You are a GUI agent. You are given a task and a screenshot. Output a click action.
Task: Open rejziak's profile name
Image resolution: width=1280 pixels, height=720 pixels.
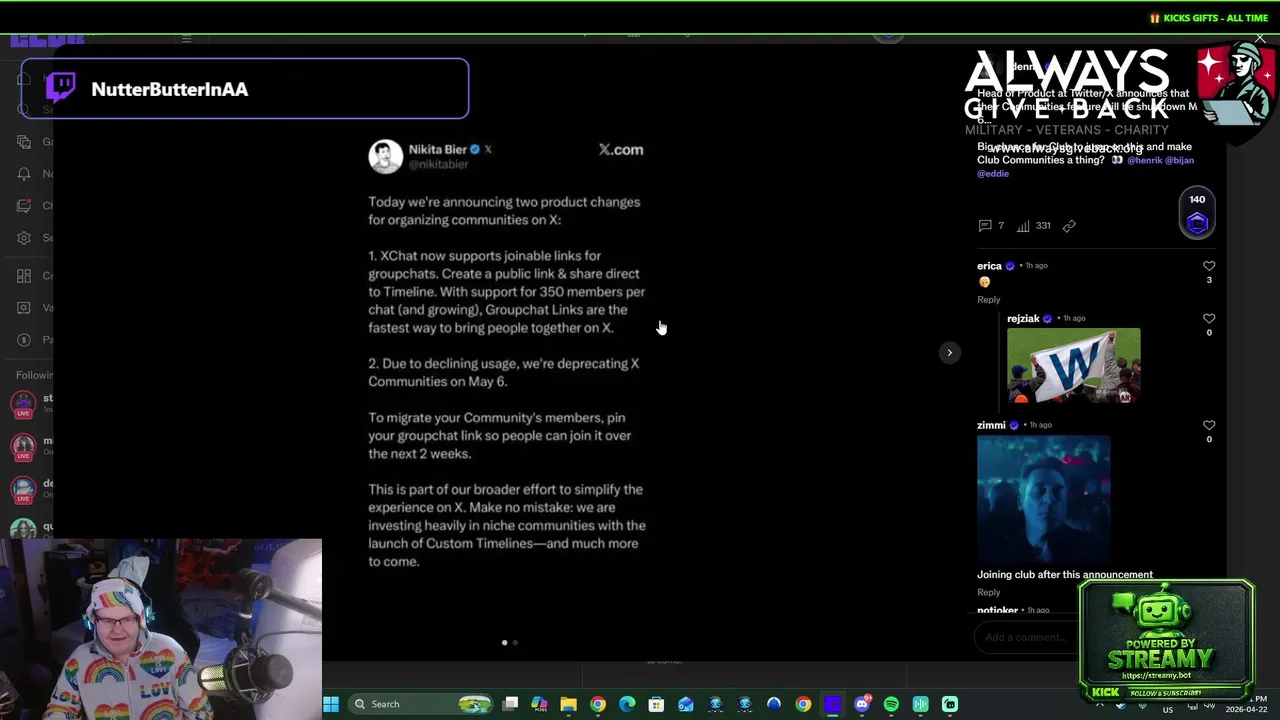click(x=1023, y=319)
